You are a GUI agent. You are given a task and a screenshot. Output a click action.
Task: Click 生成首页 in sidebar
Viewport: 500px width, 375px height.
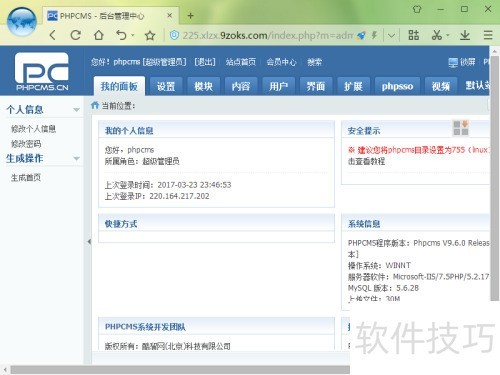26,178
